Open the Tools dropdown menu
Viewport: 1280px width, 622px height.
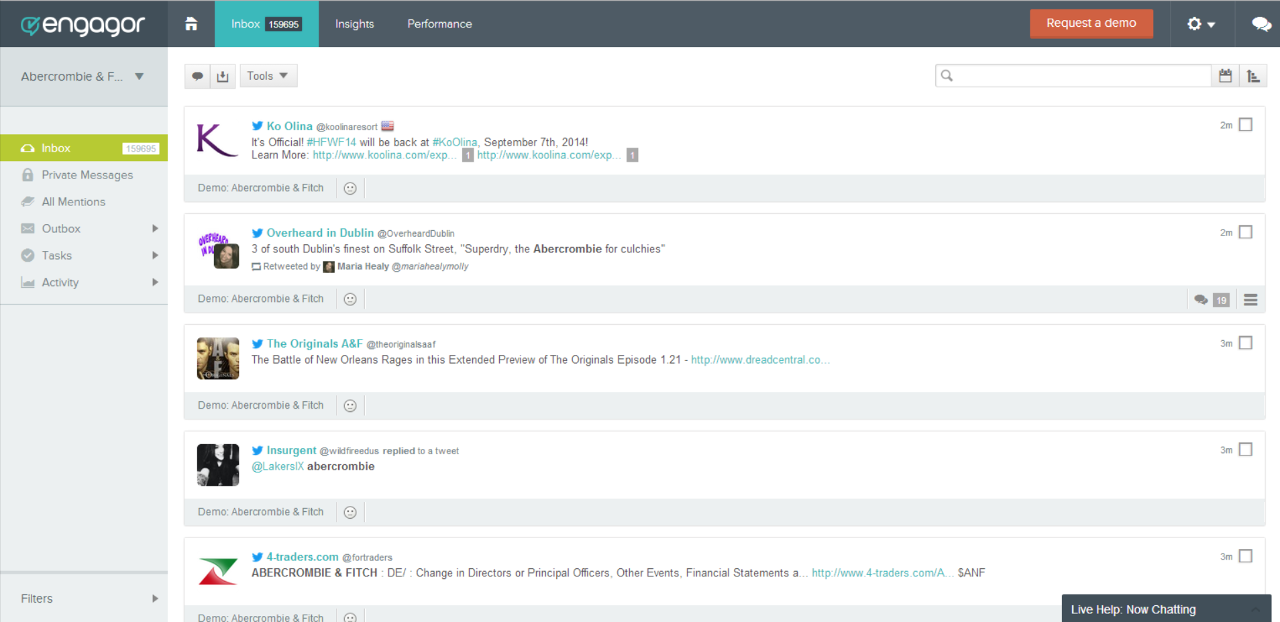click(x=268, y=76)
